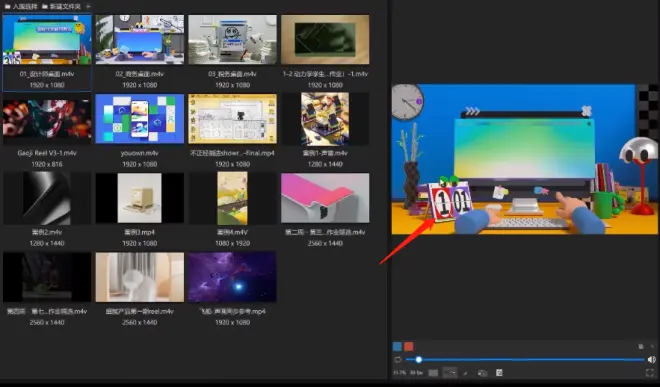Click the 1080 x 1920 resolution text

coord(232,243)
